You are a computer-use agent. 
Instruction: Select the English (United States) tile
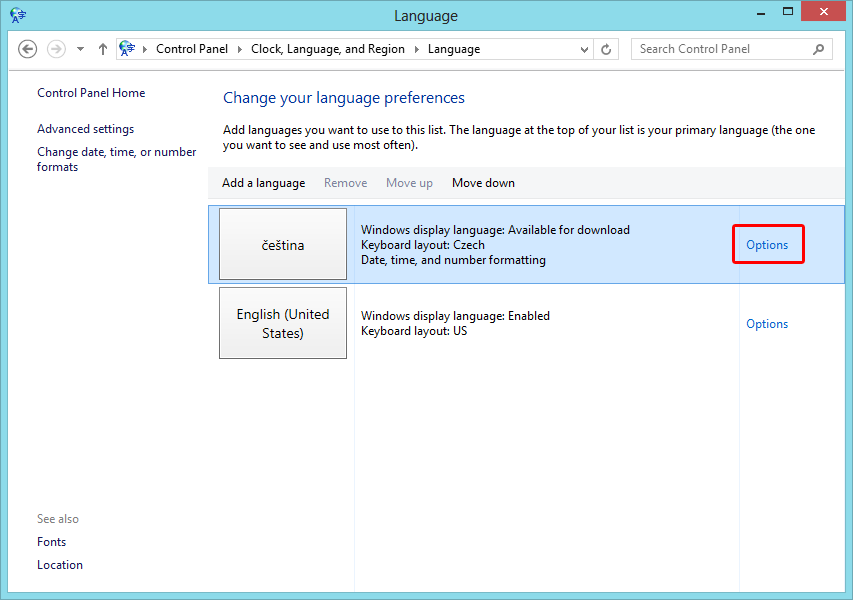[x=283, y=323]
